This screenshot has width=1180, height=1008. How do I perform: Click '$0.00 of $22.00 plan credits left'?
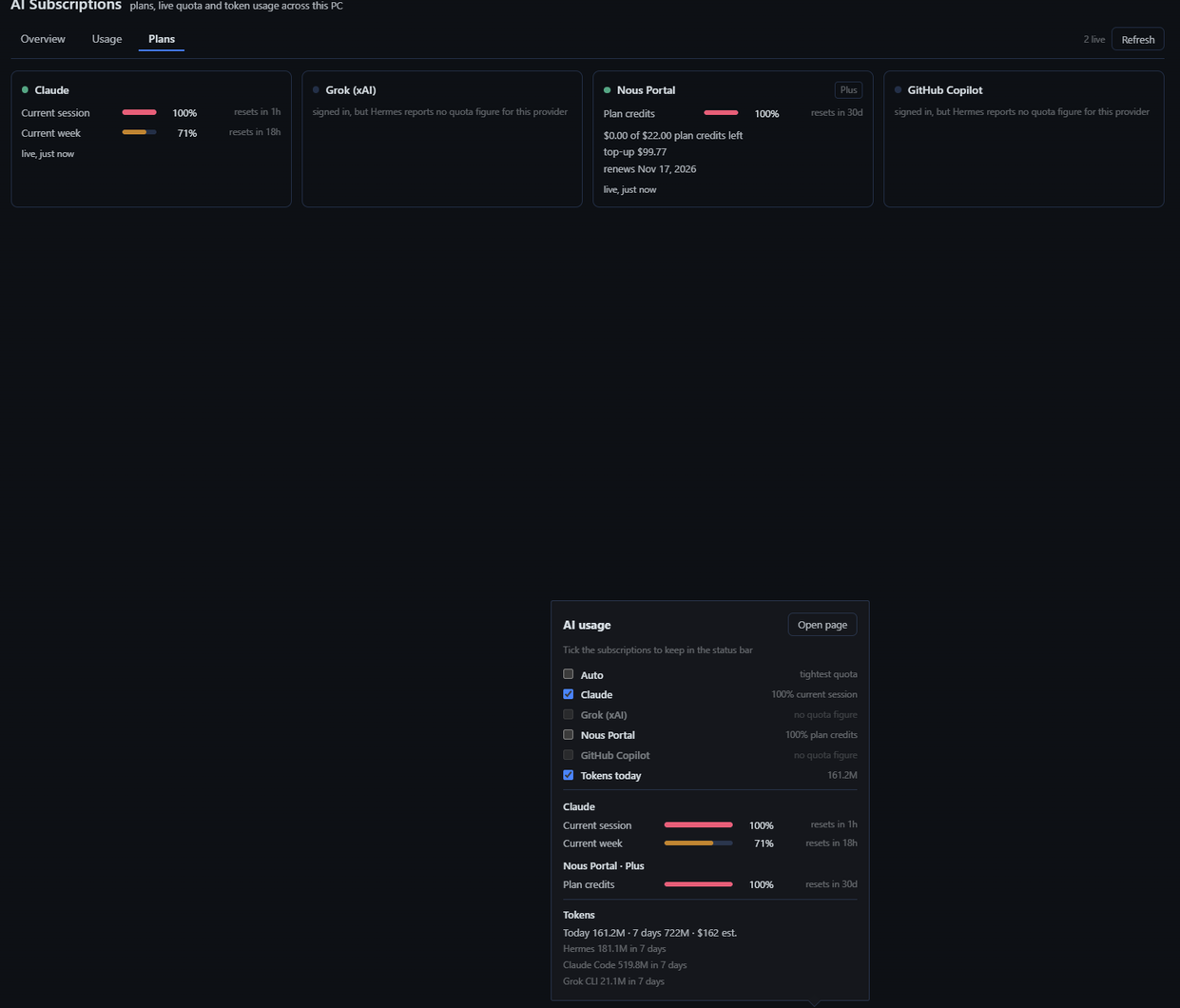(673, 135)
